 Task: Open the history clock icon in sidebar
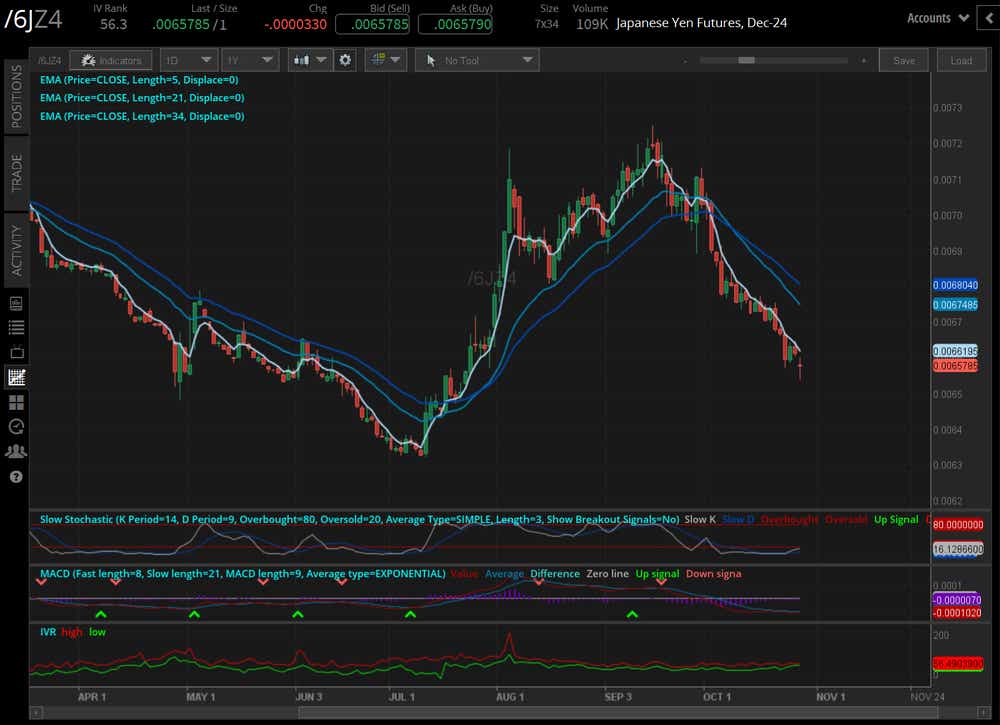click(16, 426)
